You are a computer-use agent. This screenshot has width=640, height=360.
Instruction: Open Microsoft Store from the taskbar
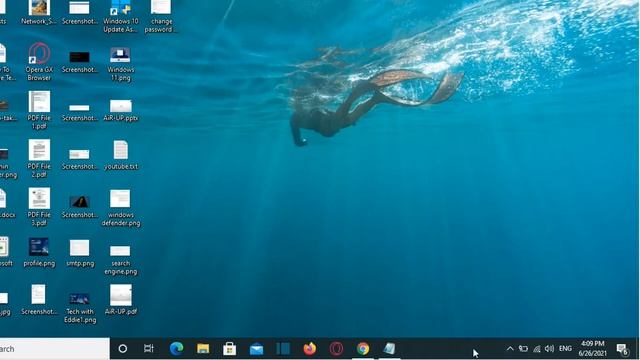pyautogui.click(x=229, y=349)
